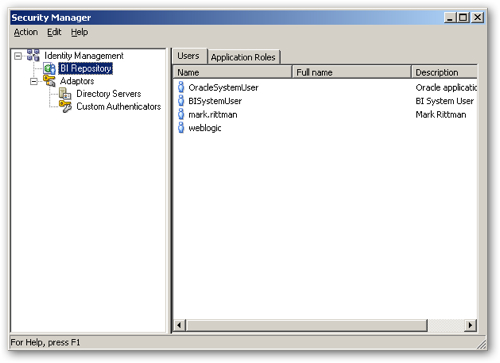Close the Security Manager window

click(477, 17)
